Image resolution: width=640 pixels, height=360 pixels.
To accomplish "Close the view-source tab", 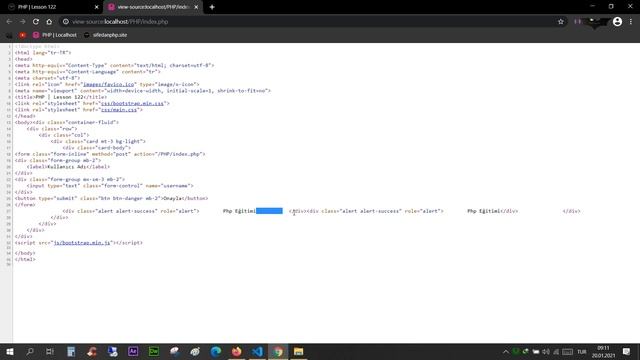I will pyautogui.click(x=196, y=7).
